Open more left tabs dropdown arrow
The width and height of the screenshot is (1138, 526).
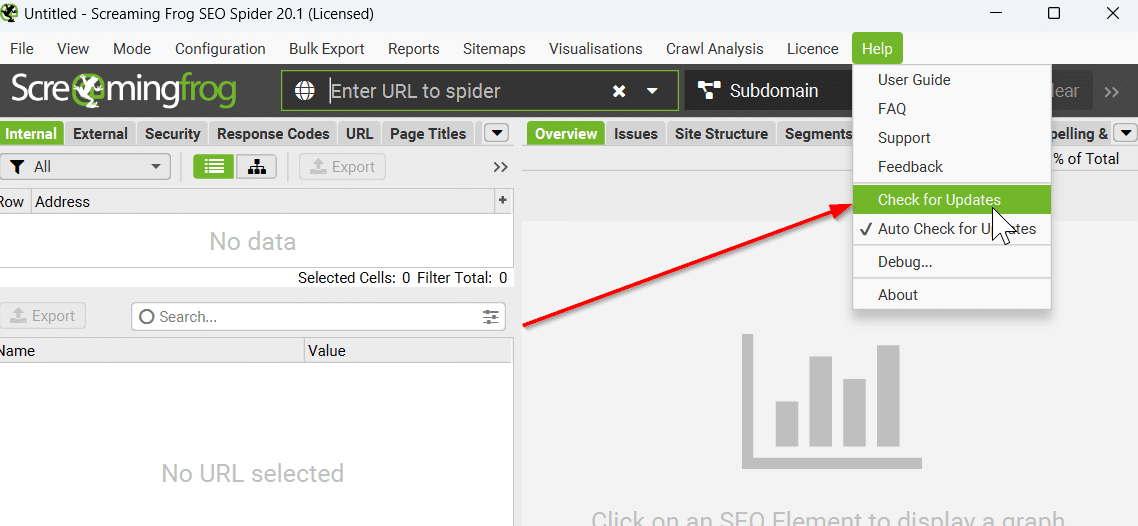tap(496, 133)
